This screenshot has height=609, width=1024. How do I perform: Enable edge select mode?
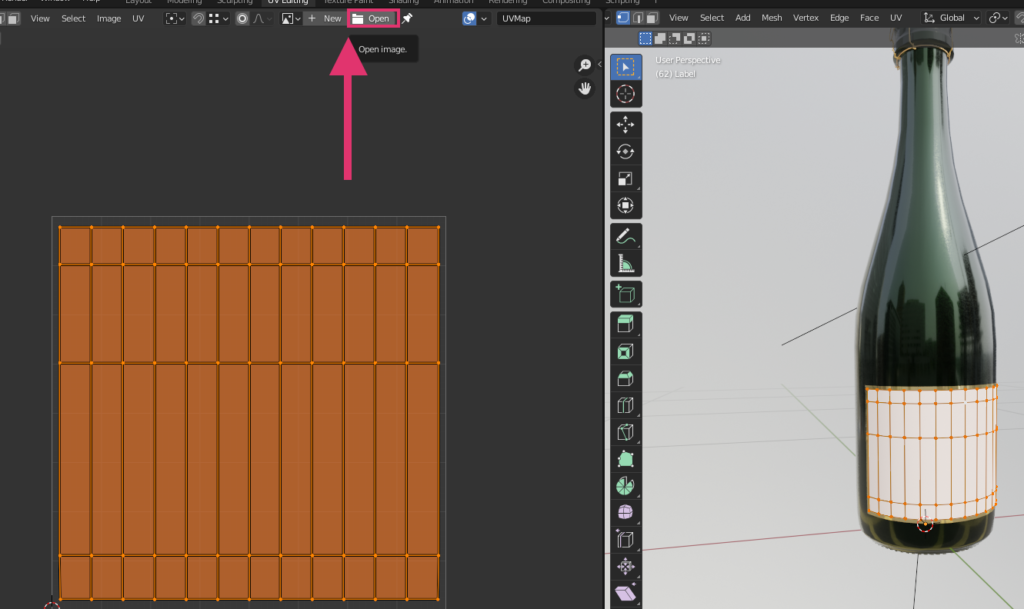(637, 18)
